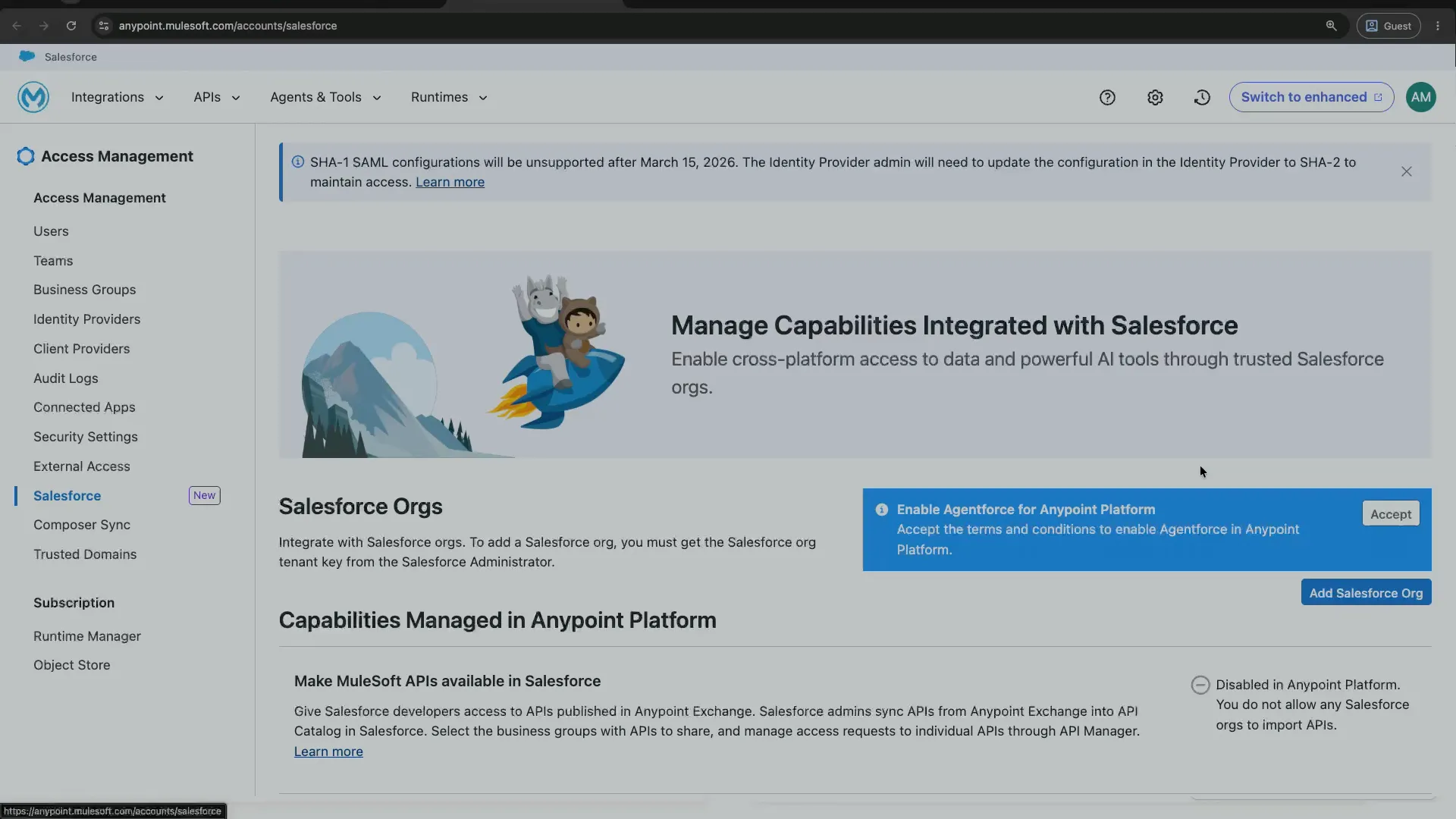Click Add Salesforce Org button

click(x=1366, y=593)
